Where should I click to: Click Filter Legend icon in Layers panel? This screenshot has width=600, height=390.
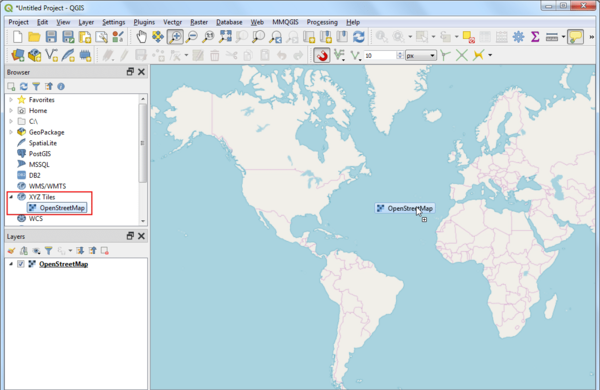49,251
